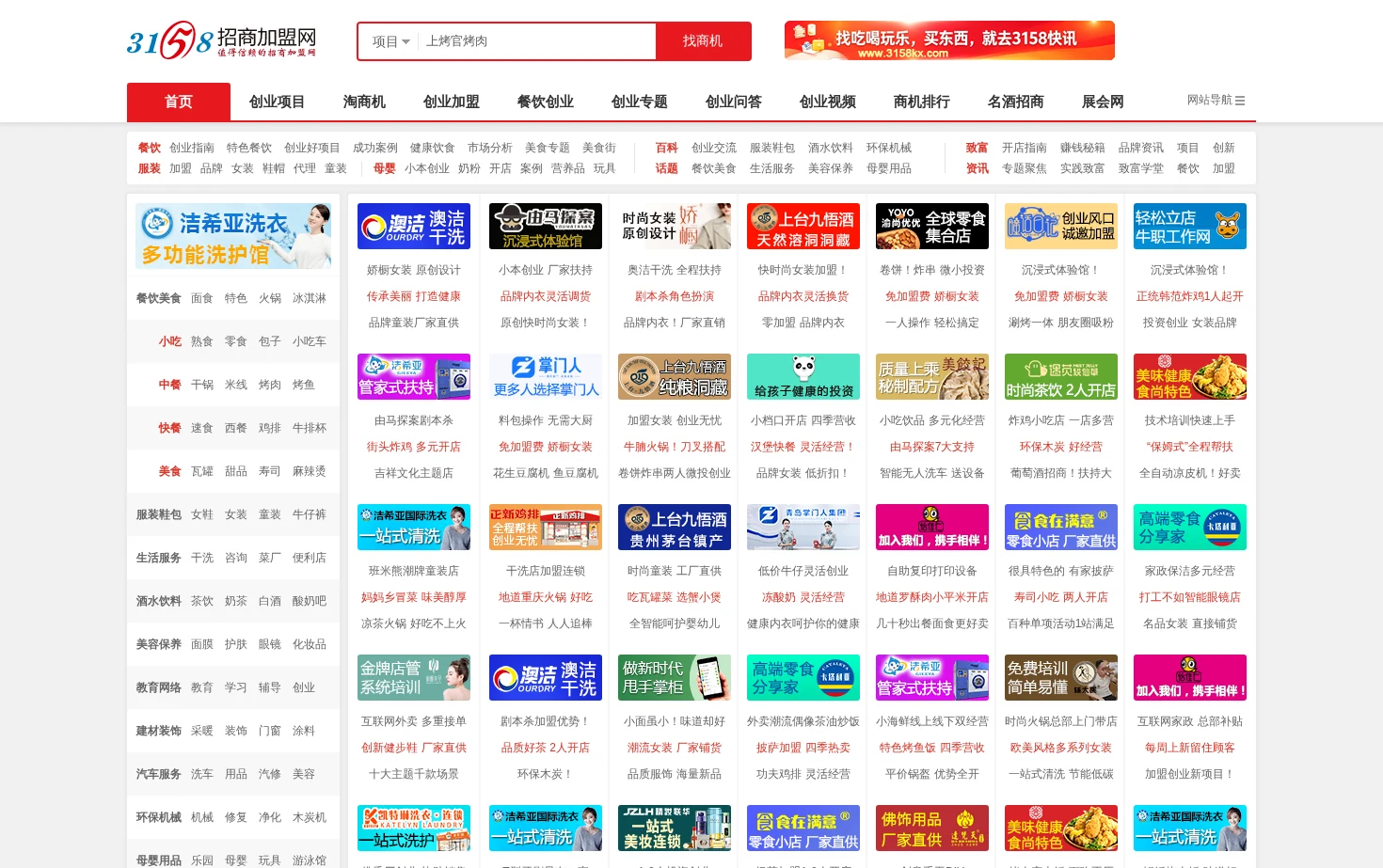
Task: Click the 3158招商加盟网 logo
Action: pyautogui.click(x=222, y=40)
